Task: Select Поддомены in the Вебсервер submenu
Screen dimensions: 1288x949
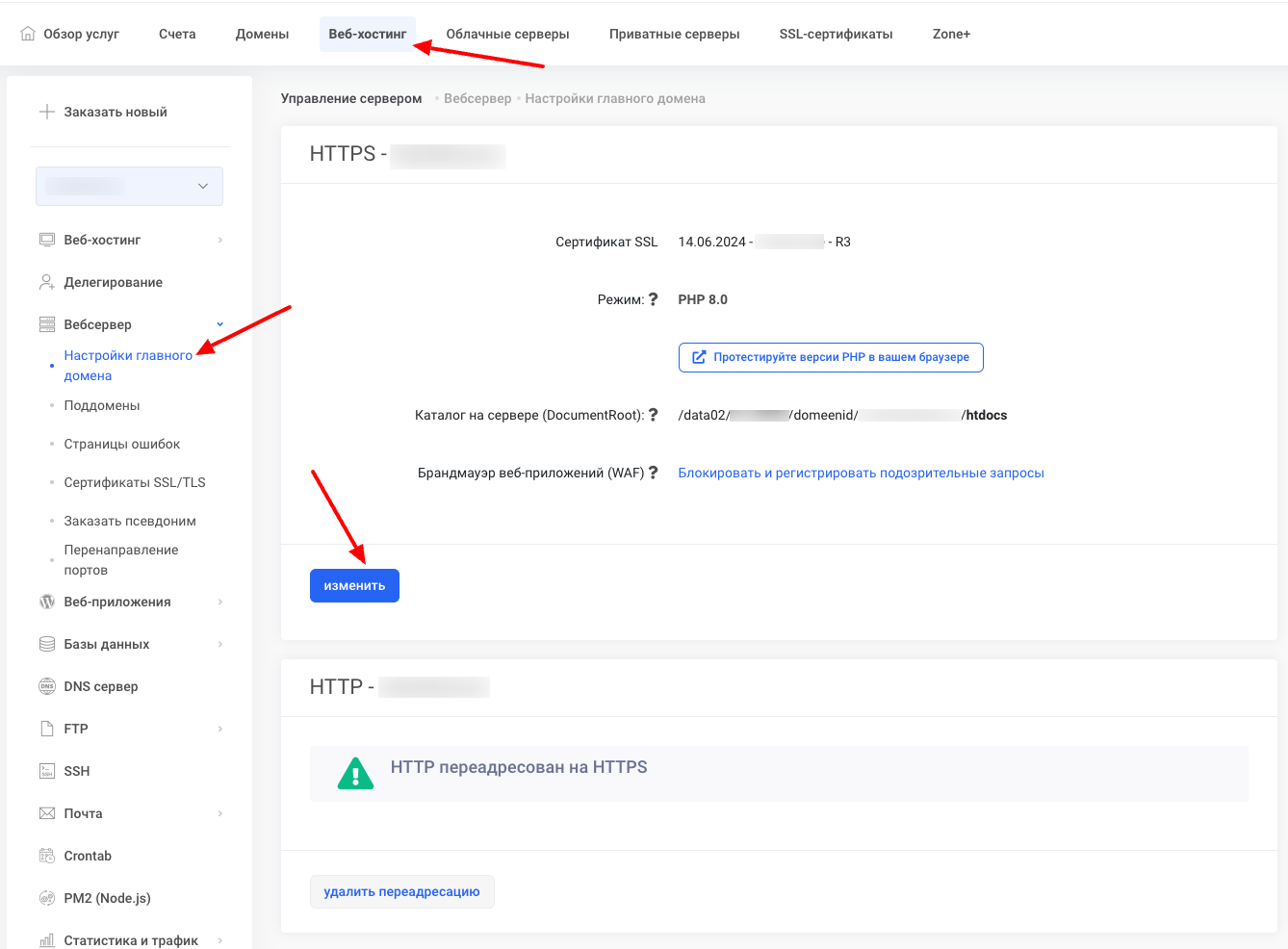Action: (102, 405)
